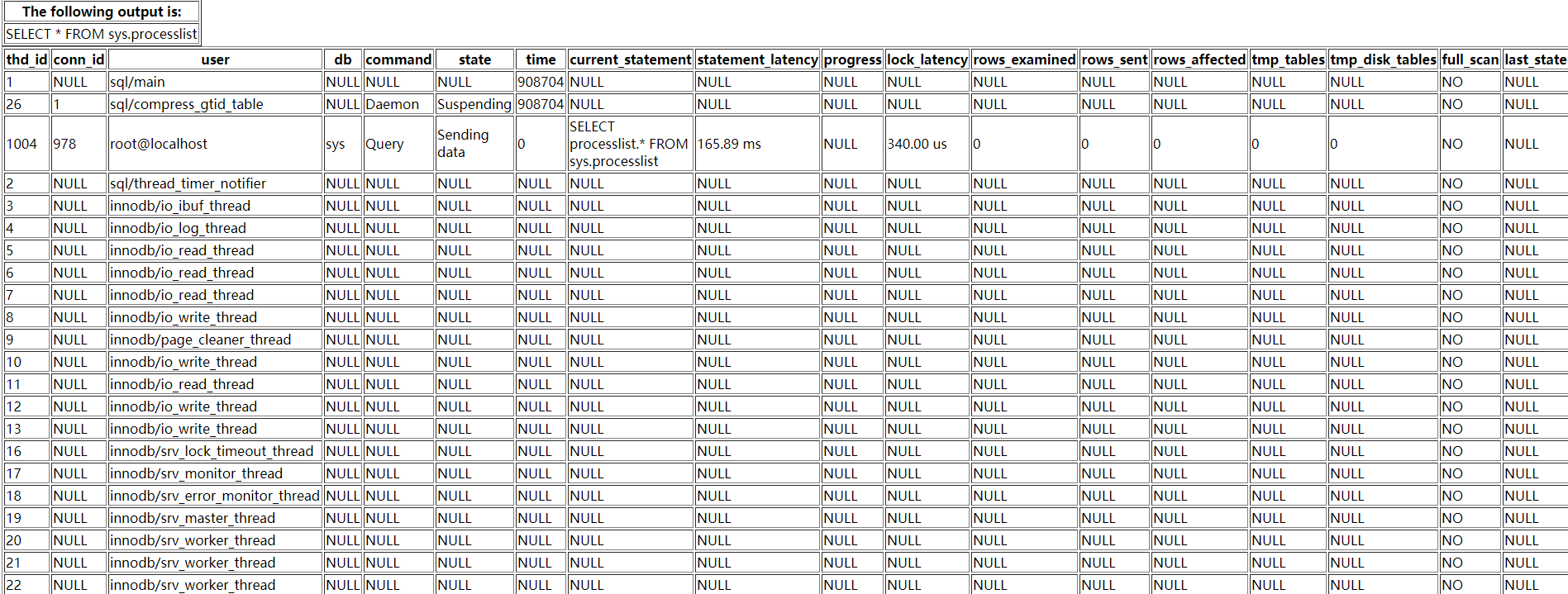Click the tmp_tables column header
Screen dimensions: 1568x594
(1288, 59)
